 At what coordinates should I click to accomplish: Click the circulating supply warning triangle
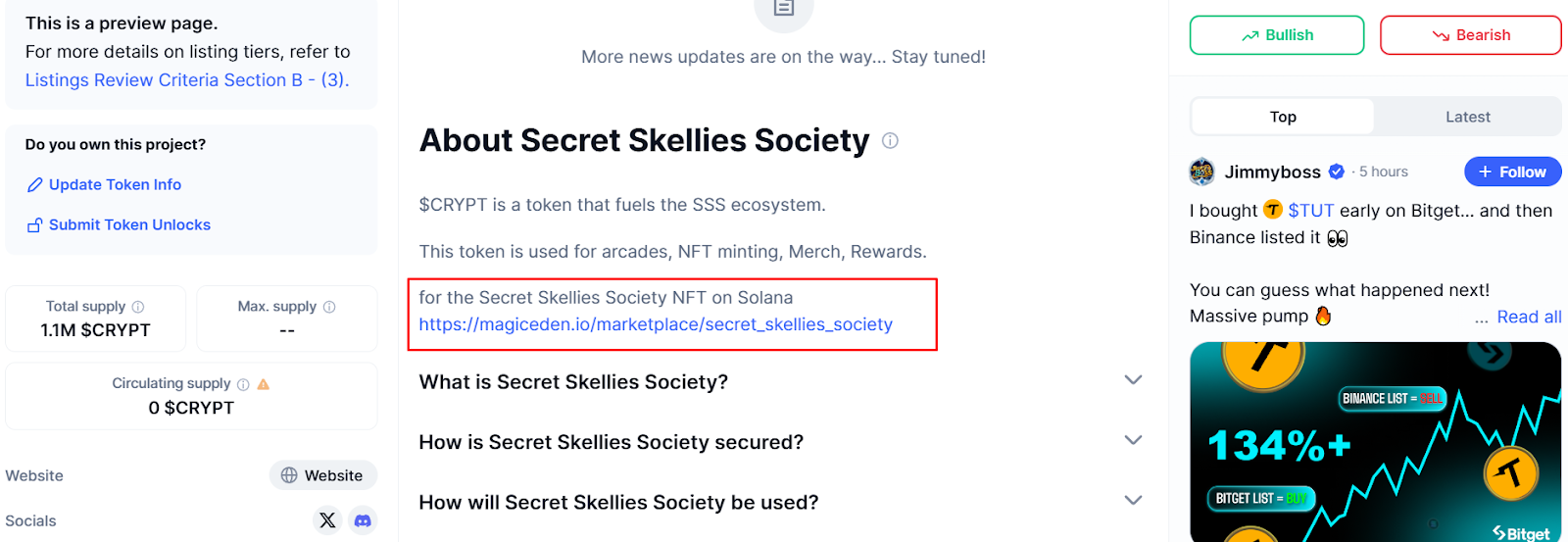pyautogui.click(x=263, y=384)
